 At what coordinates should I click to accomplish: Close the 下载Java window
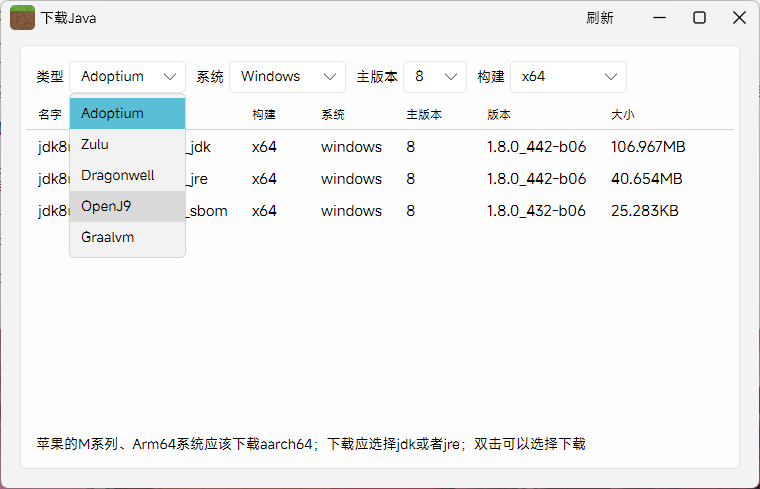(739, 18)
